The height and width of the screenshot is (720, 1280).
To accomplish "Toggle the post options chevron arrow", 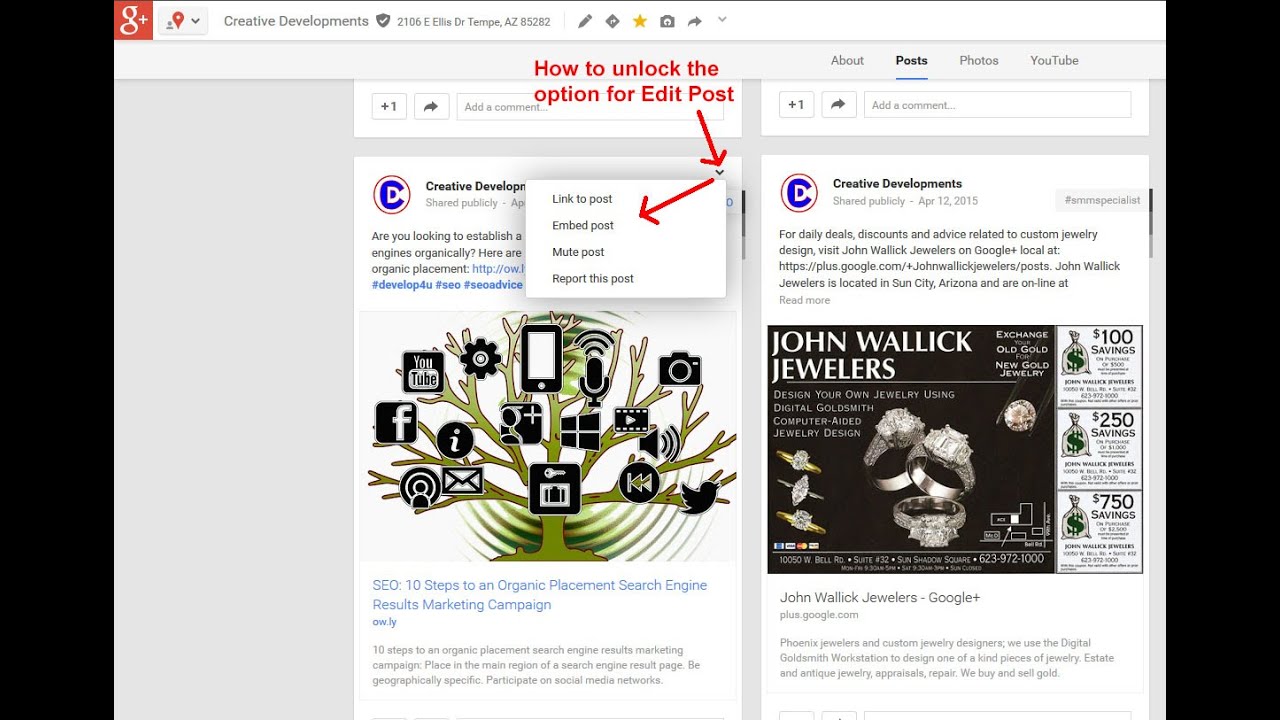I will 720,173.
